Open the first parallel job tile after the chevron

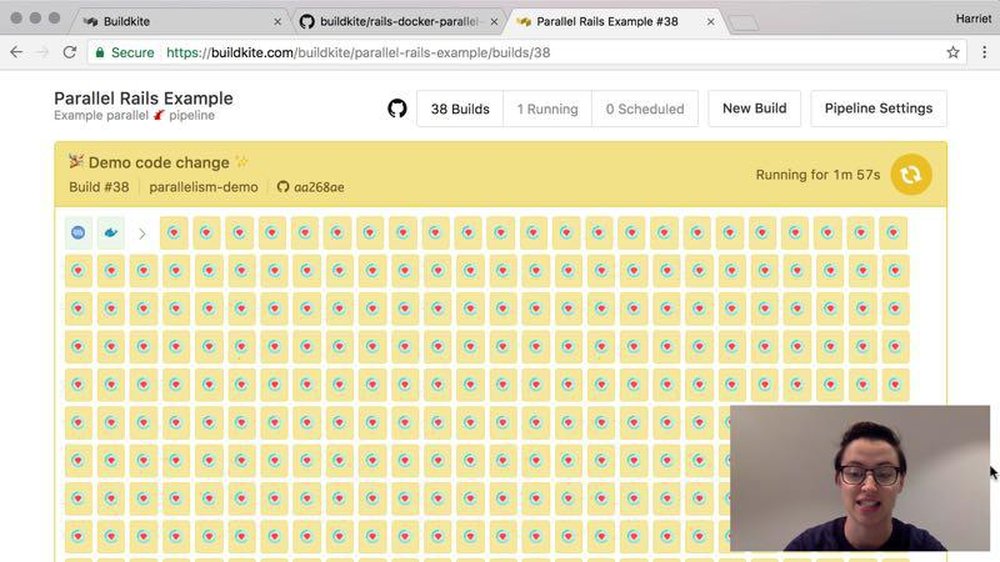coord(174,233)
